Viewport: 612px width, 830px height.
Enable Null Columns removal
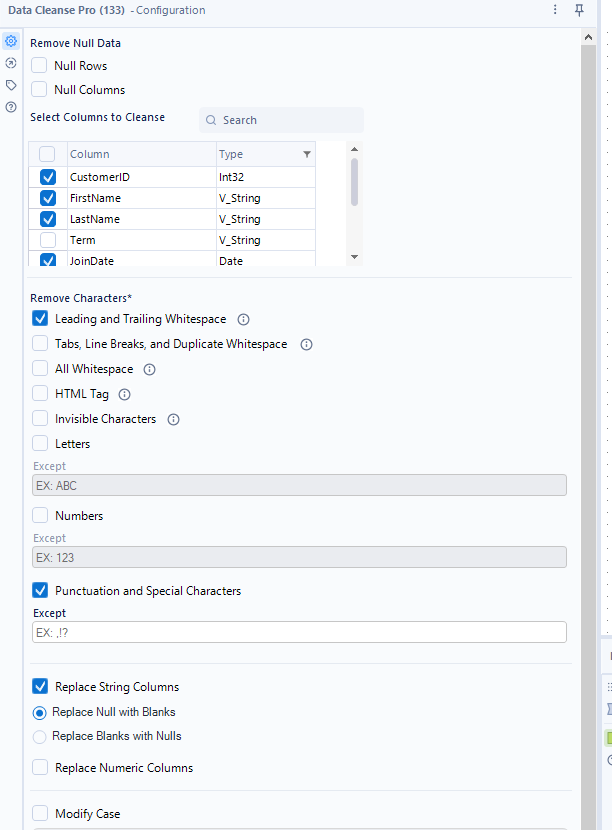[39, 89]
